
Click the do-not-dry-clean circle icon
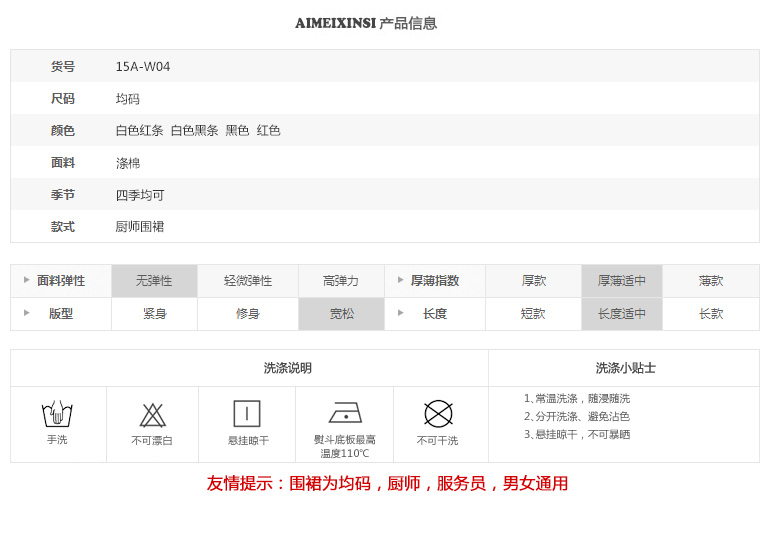[438, 414]
